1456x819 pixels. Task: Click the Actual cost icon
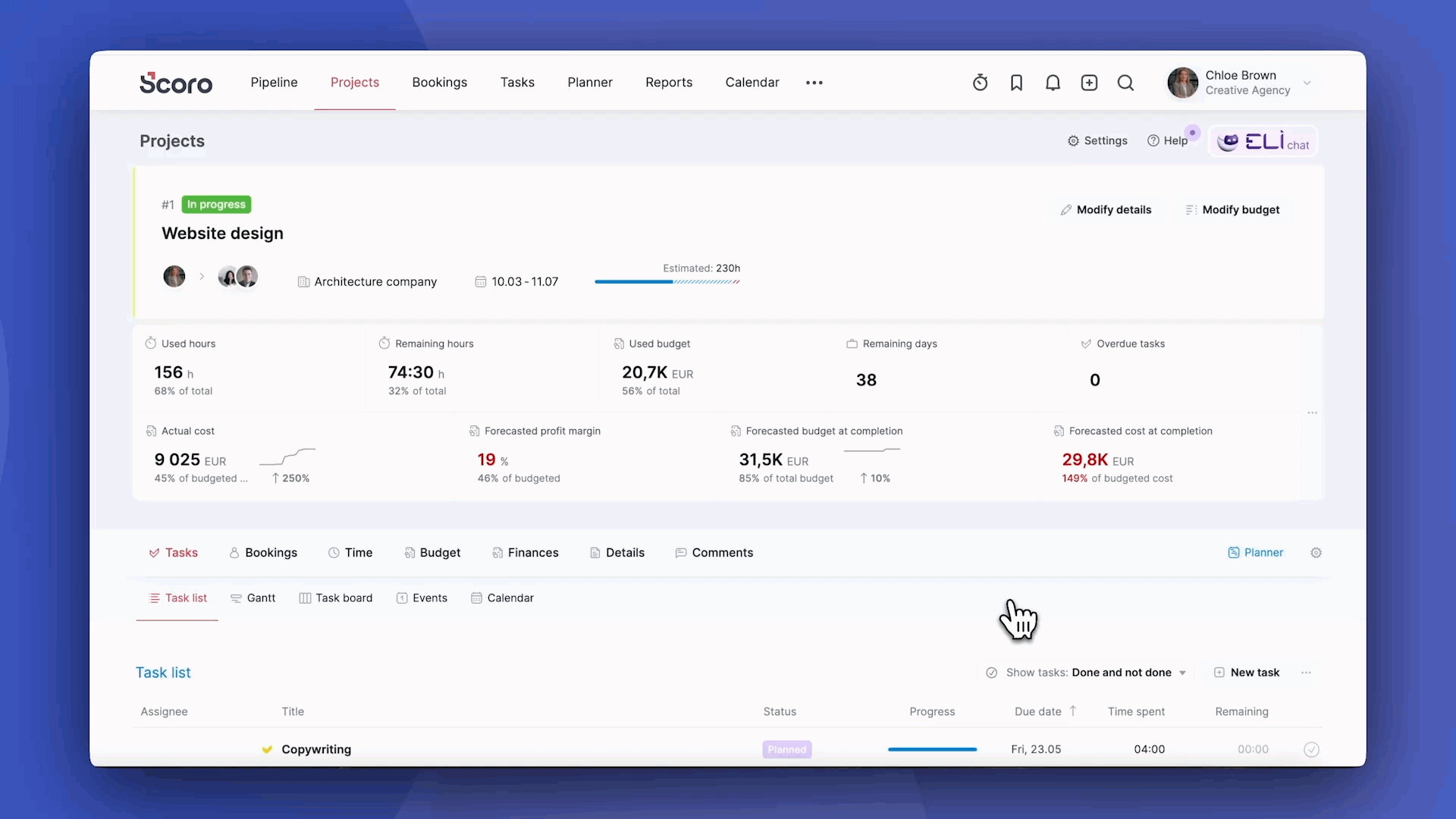[151, 431]
